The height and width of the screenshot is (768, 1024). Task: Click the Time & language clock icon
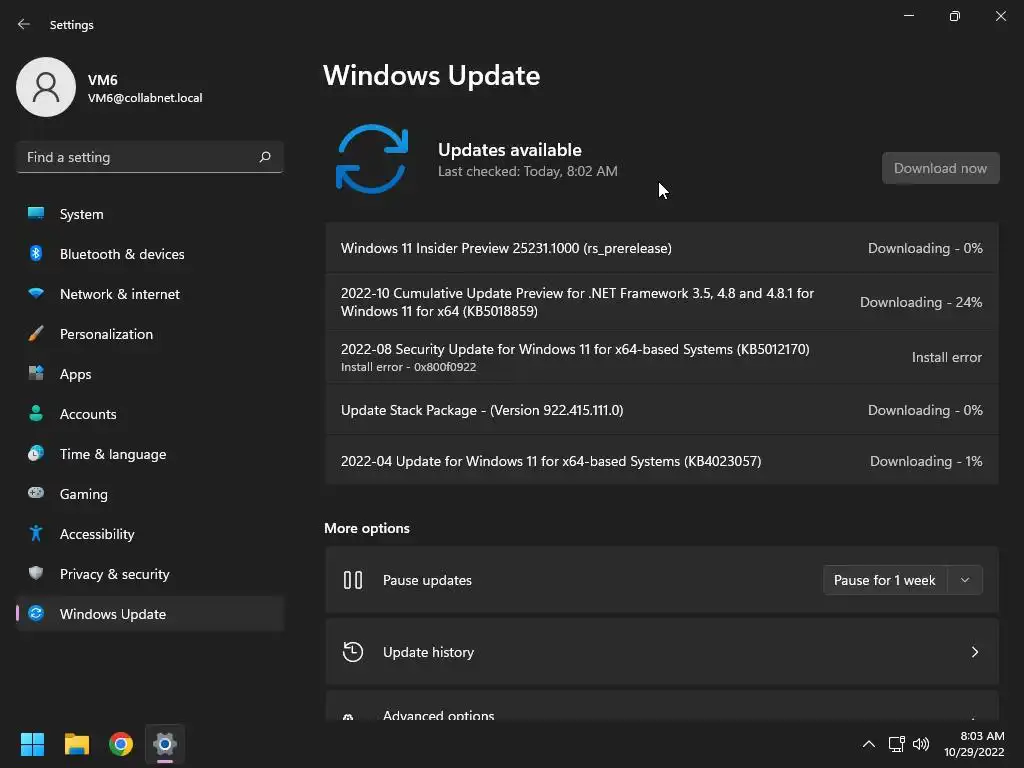coord(36,453)
